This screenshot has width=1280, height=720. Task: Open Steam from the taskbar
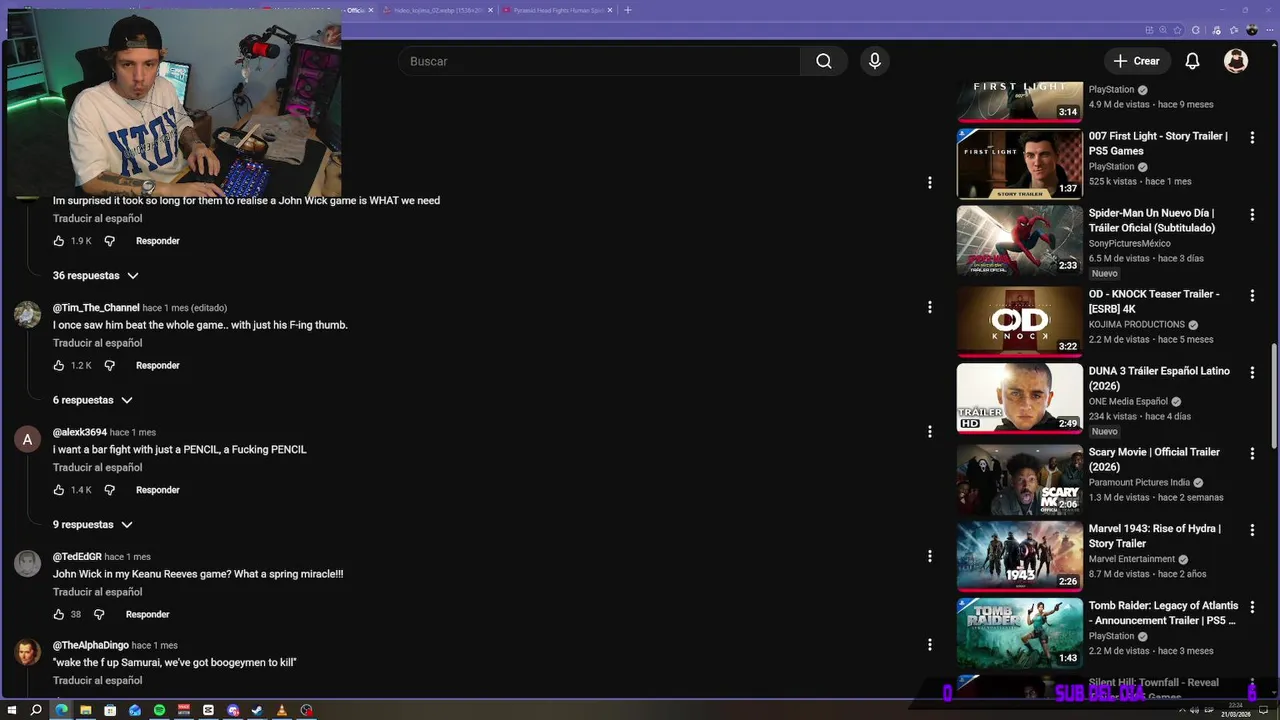coord(257,710)
